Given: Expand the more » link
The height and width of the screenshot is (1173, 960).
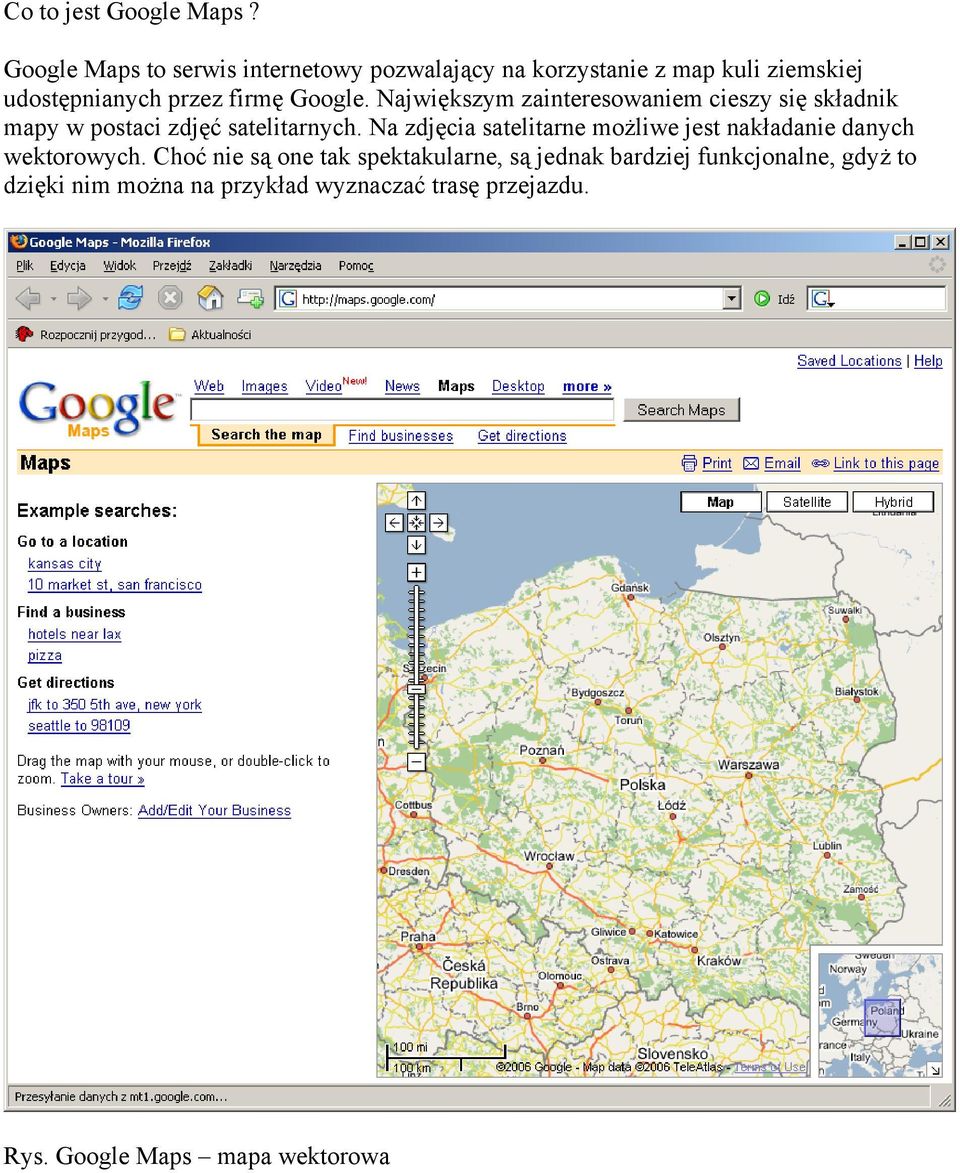Looking at the screenshot, I should point(587,386).
